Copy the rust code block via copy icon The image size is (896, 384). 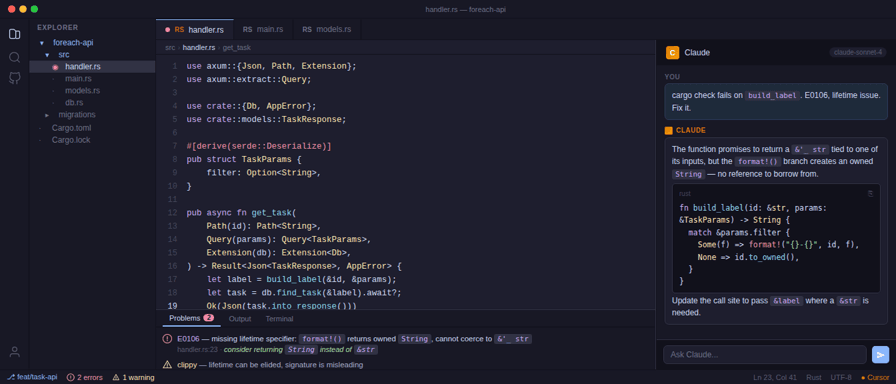pyautogui.click(x=870, y=194)
